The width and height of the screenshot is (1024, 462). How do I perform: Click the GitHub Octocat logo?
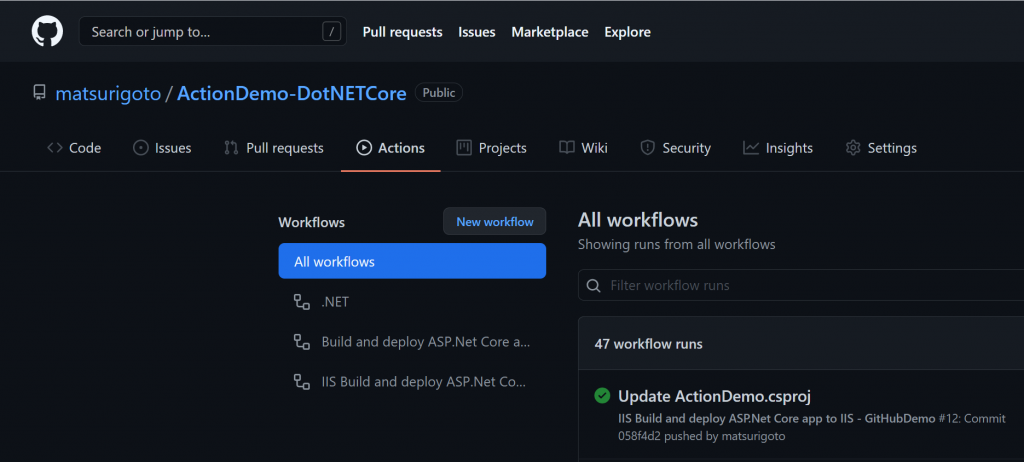coord(47,32)
